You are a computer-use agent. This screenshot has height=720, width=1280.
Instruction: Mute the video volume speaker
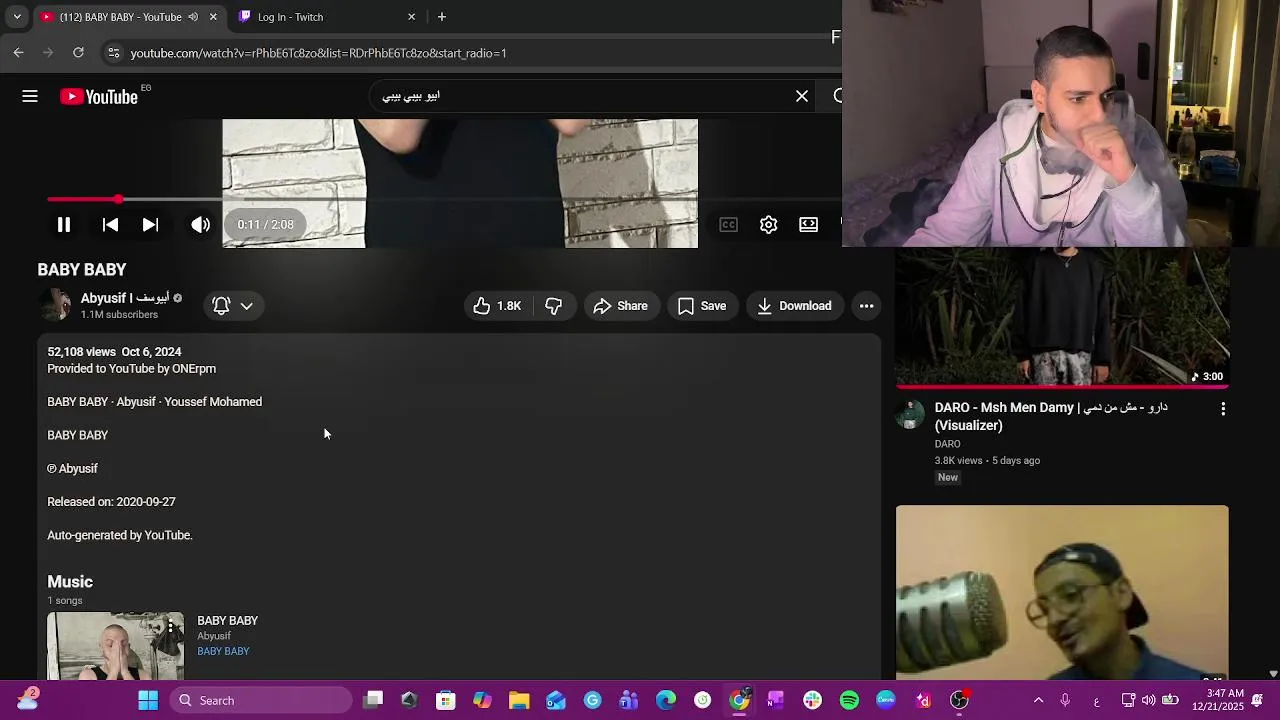click(200, 225)
